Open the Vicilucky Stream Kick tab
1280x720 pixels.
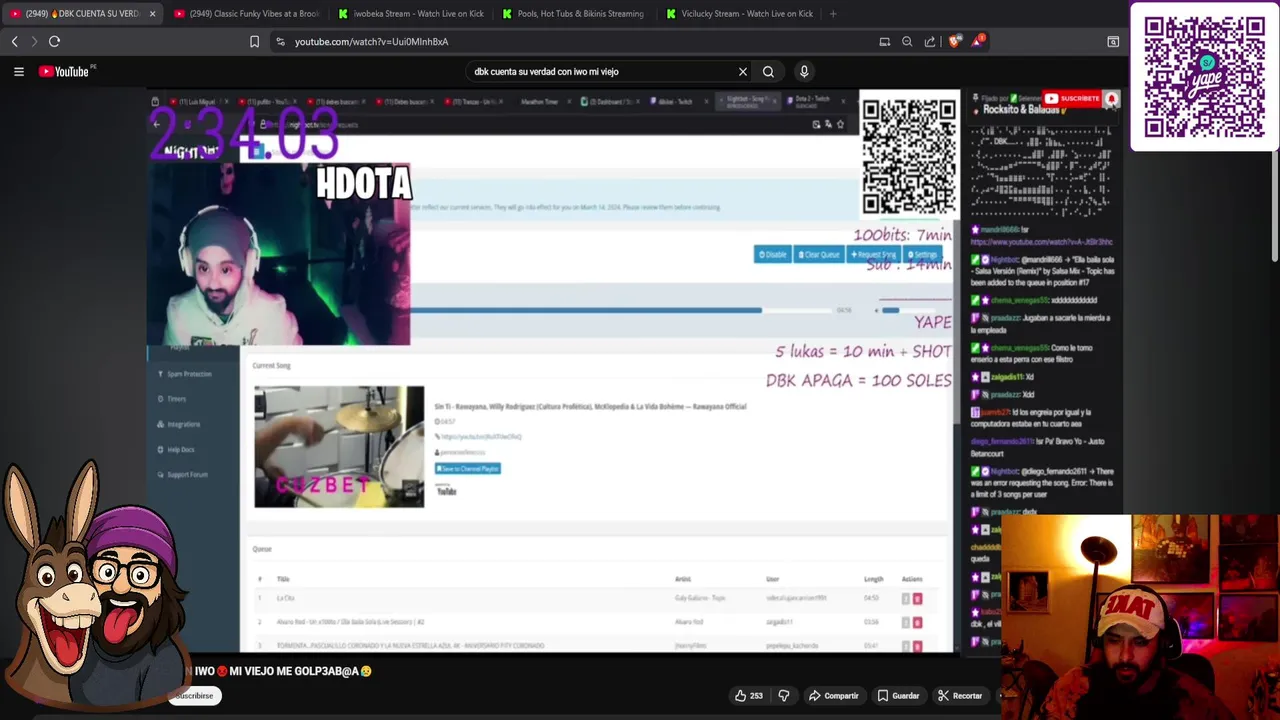pyautogui.click(x=738, y=14)
